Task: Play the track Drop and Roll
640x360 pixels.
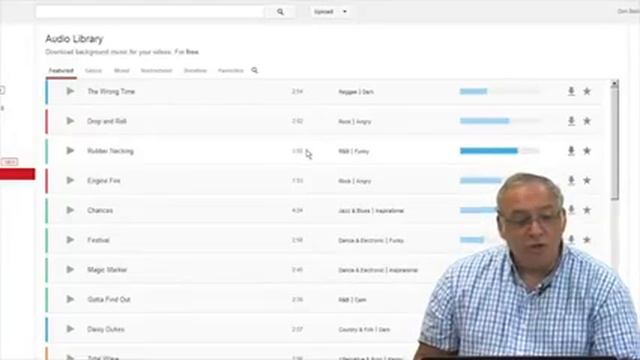Action: [x=70, y=121]
